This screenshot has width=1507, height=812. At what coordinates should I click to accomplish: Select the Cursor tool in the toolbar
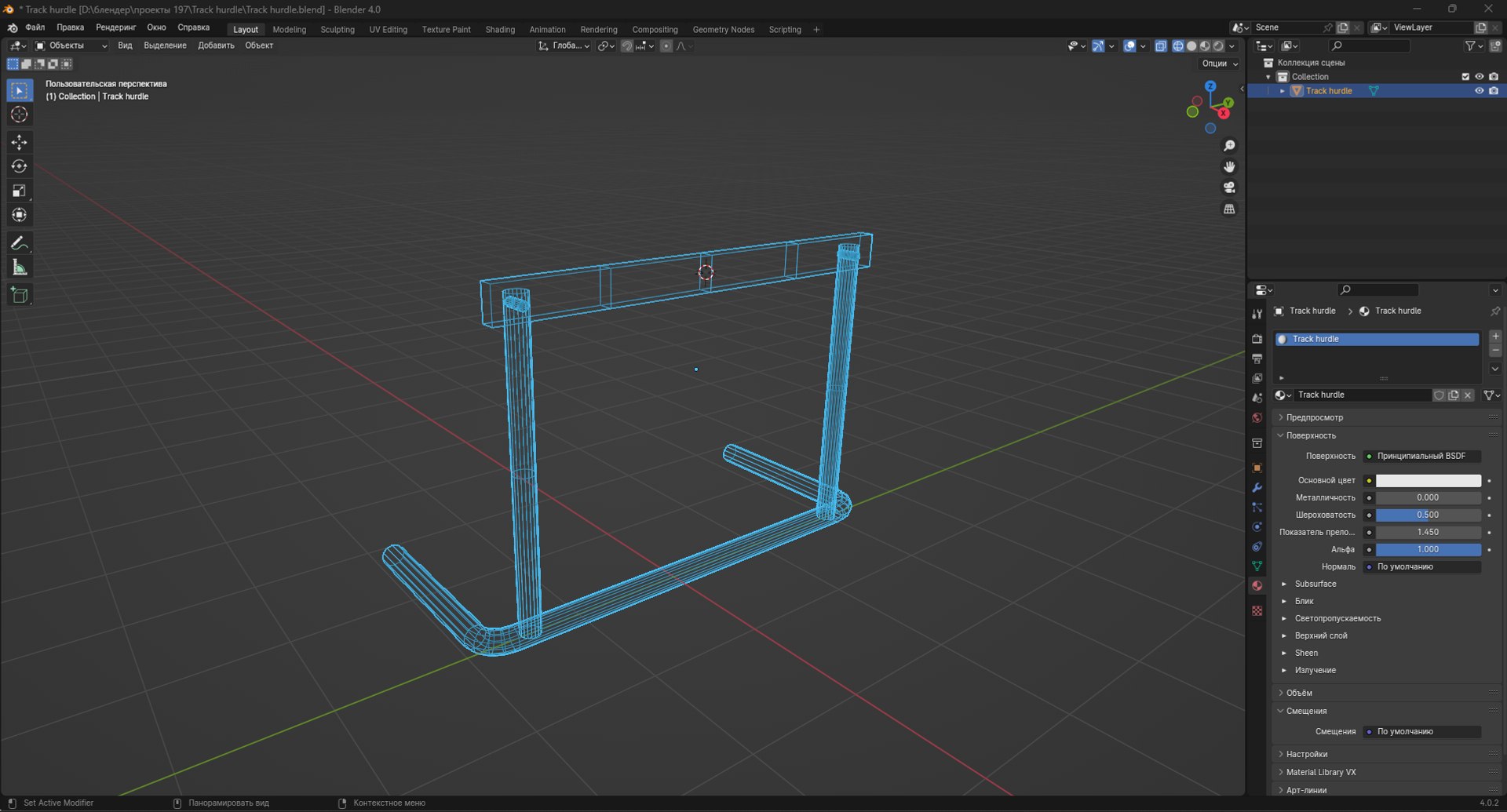[x=20, y=115]
